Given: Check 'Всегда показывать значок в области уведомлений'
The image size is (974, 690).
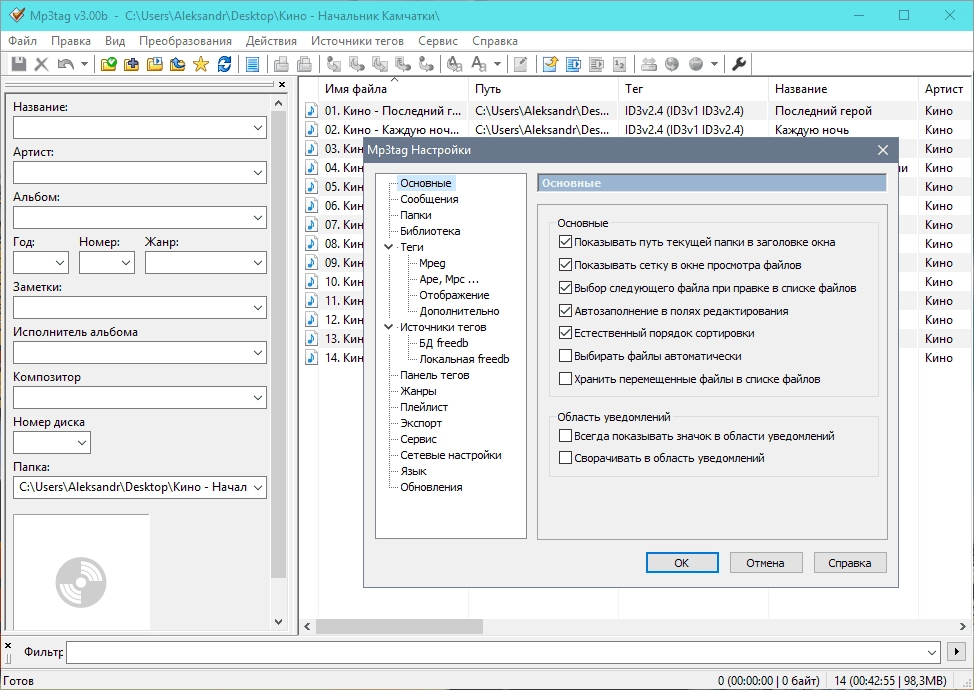Looking at the screenshot, I should (x=565, y=436).
